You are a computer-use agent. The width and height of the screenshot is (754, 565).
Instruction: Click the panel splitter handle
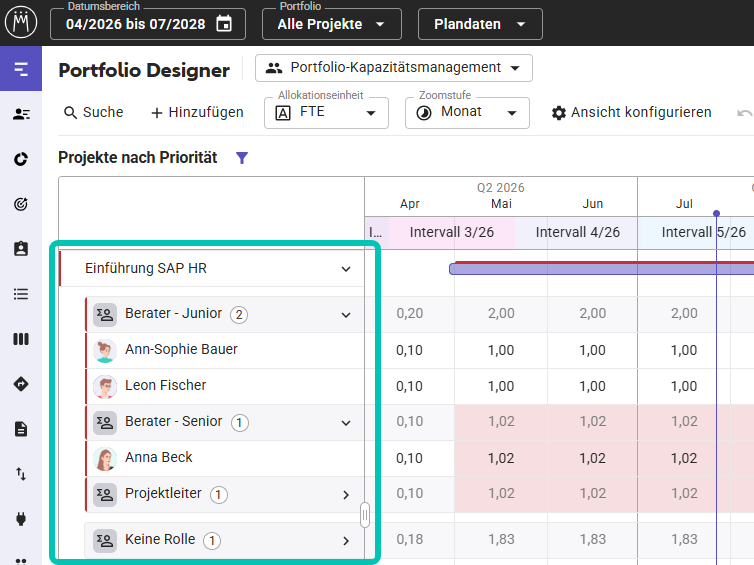coord(365,515)
